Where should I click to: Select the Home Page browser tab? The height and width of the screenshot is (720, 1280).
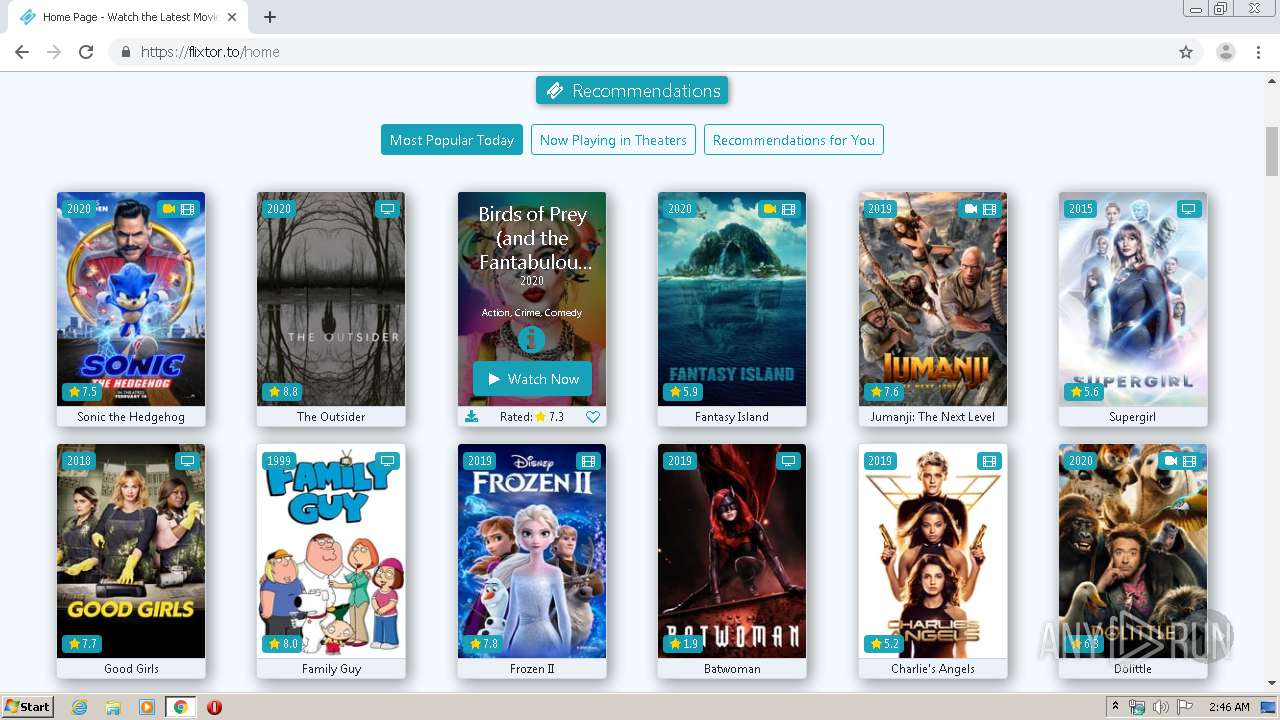click(x=127, y=17)
